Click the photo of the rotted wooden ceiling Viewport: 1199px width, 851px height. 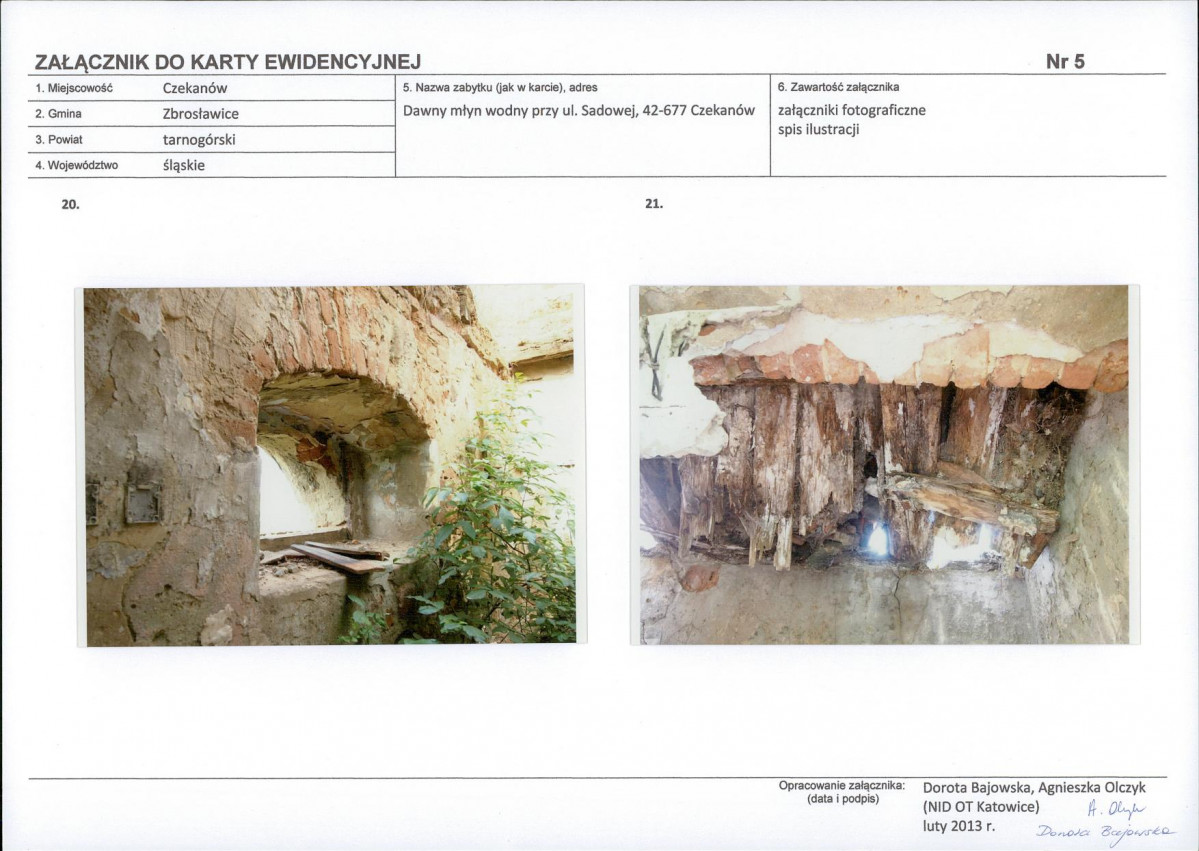click(885, 465)
